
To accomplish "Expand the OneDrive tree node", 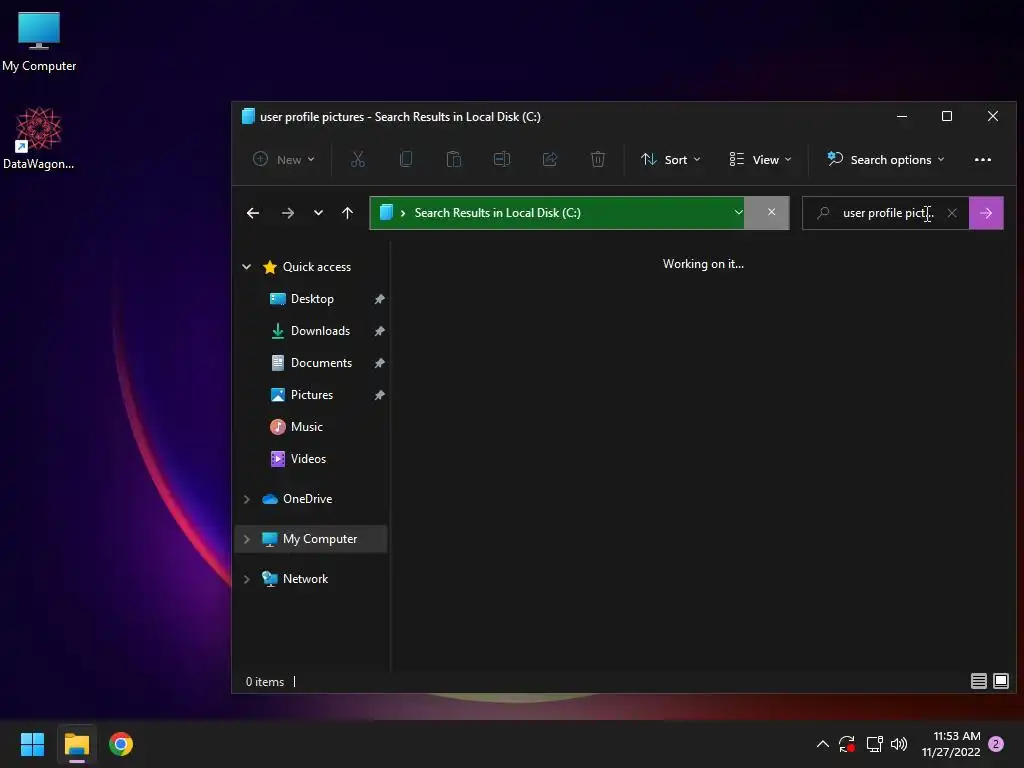I will coord(247,499).
